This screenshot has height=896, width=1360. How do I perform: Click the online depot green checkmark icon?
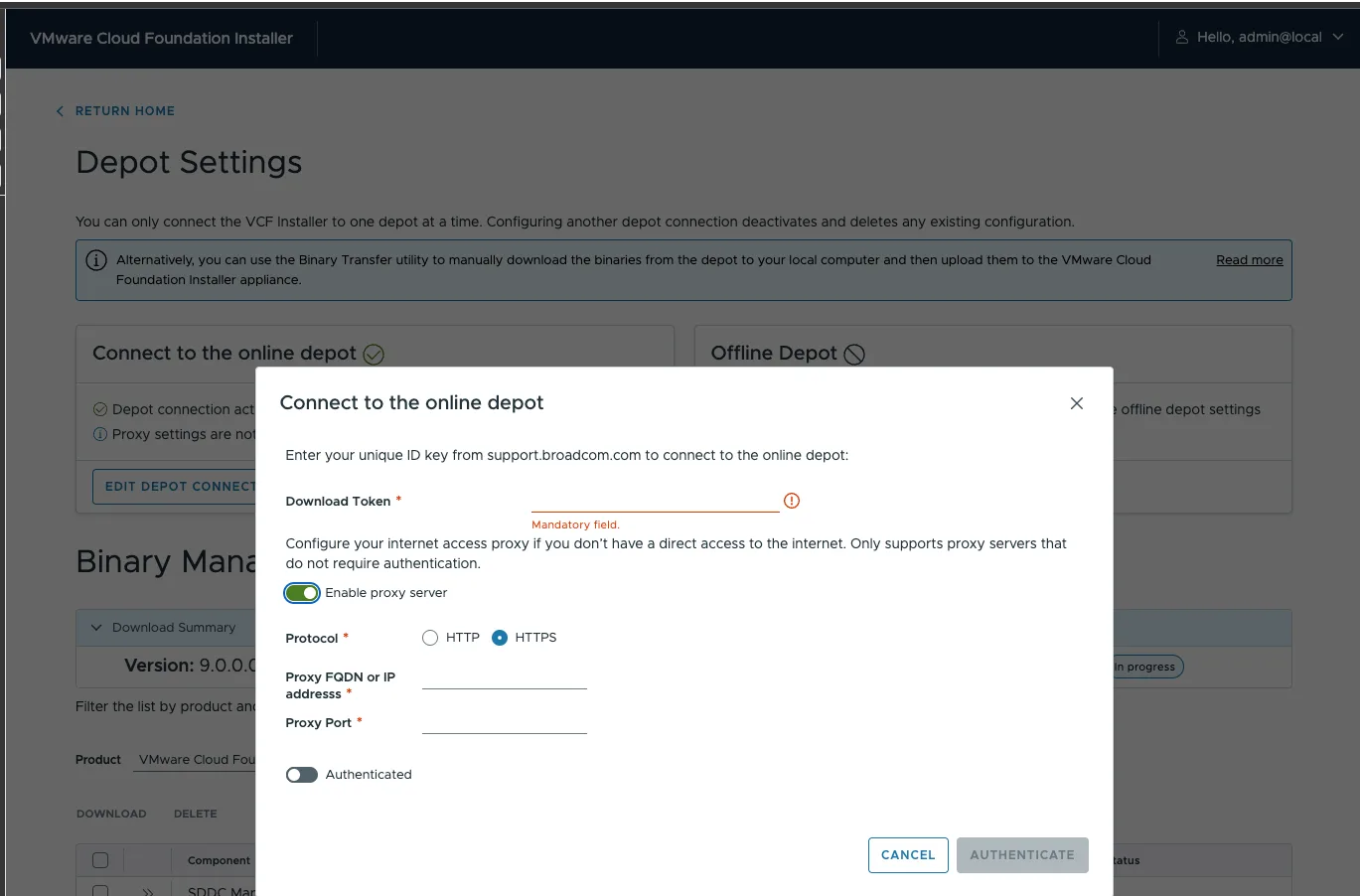[374, 355]
